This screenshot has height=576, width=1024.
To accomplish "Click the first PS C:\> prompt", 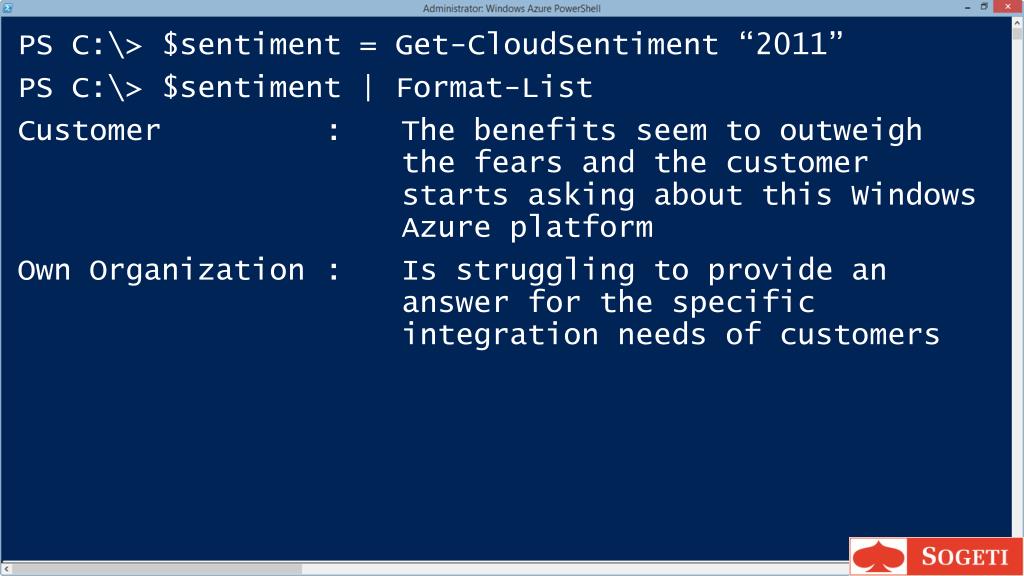I will [80, 46].
